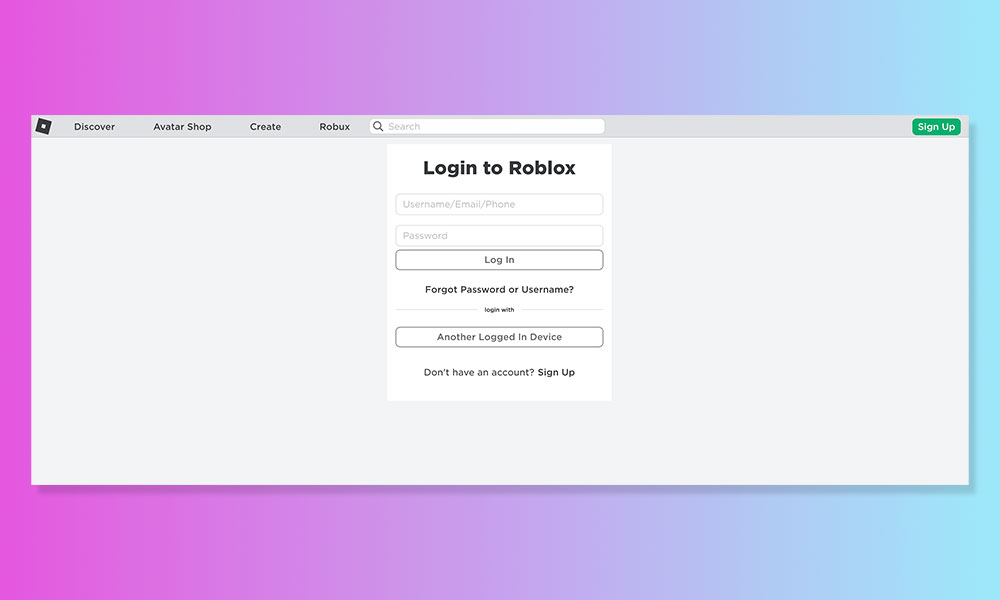The width and height of the screenshot is (1000, 600).
Task: Select the Username/Email/Phone field
Action: [x=499, y=204]
